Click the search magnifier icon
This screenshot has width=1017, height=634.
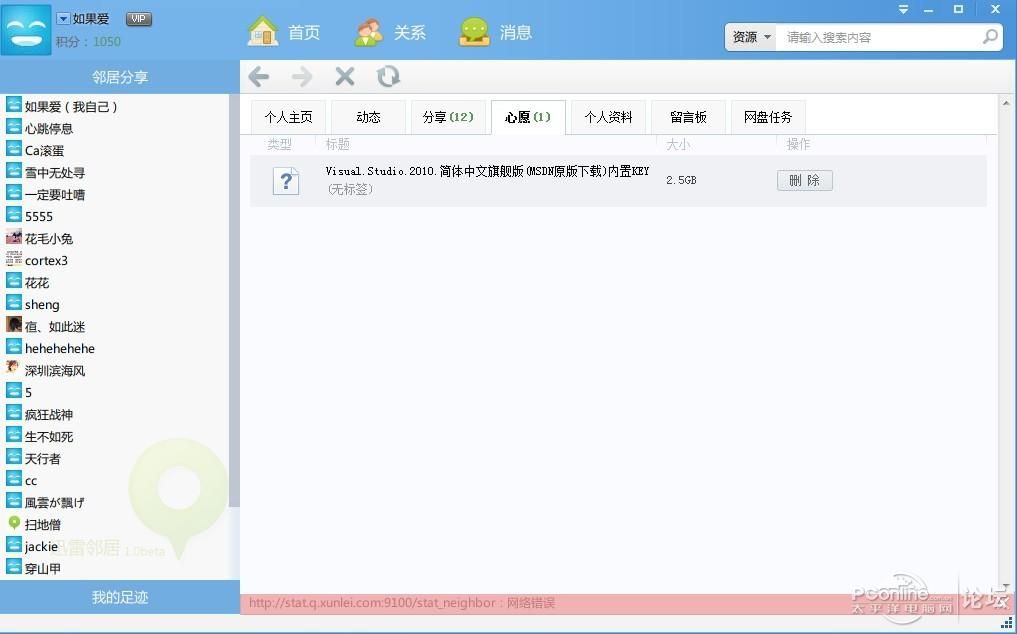[x=989, y=37]
